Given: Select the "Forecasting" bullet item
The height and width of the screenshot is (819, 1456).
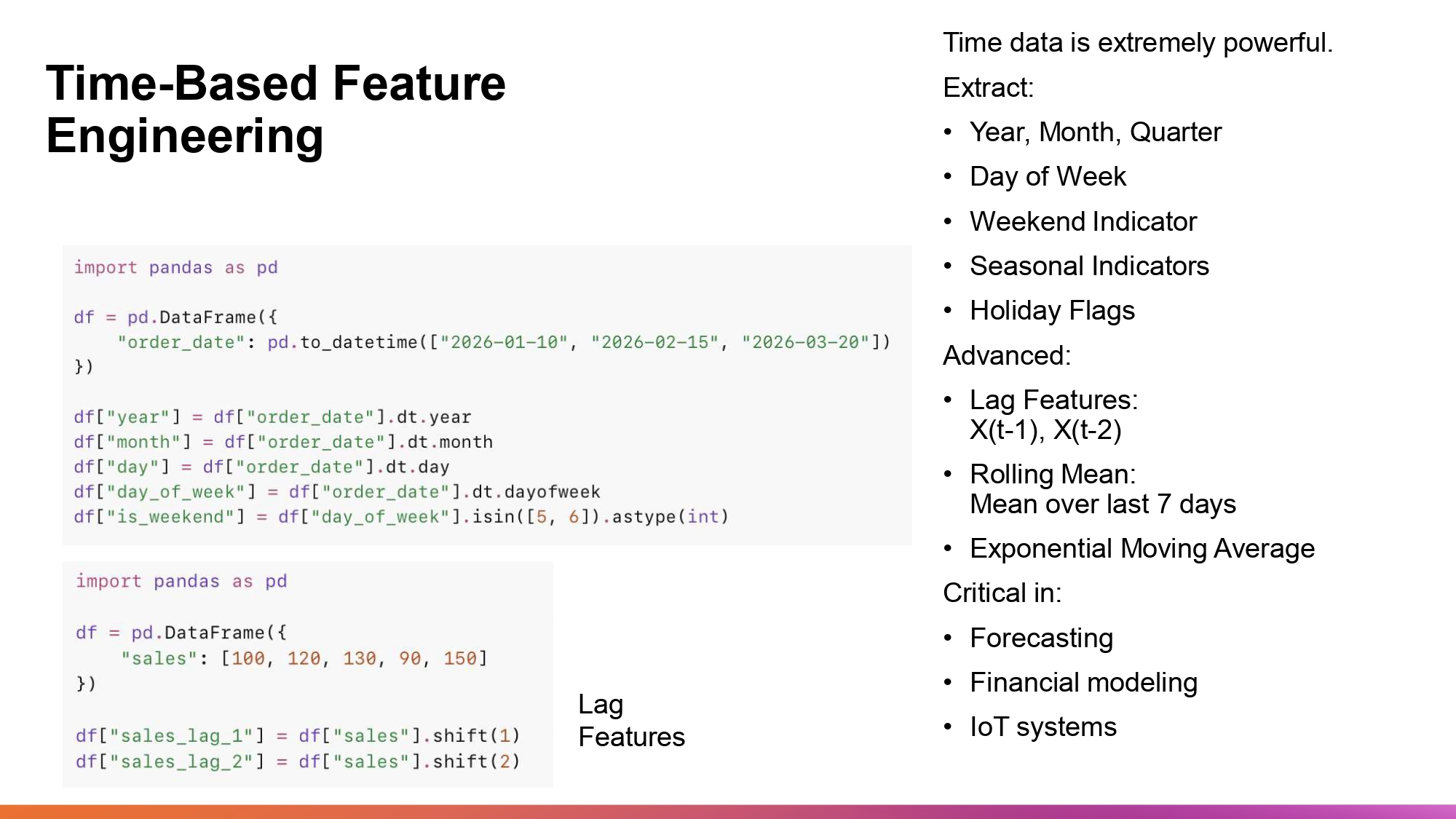Looking at the screenshot, I should click(1041, 638).
